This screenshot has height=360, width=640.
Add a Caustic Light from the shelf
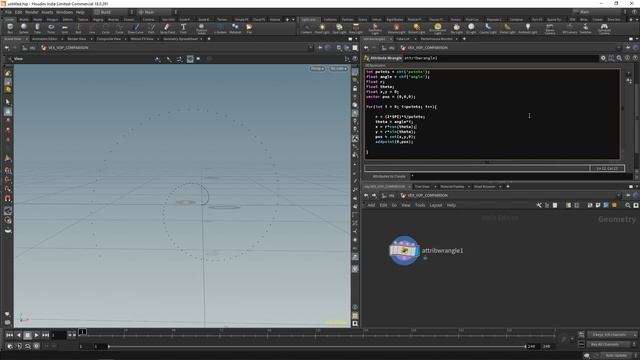click(488, 29)
